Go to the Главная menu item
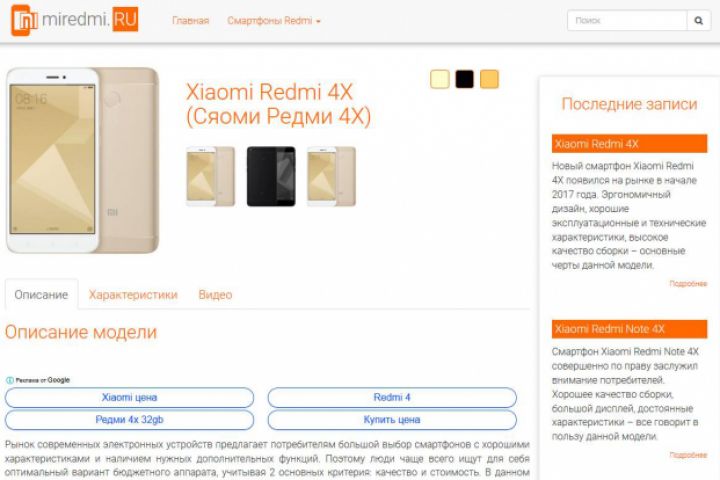 click(190, 21)
